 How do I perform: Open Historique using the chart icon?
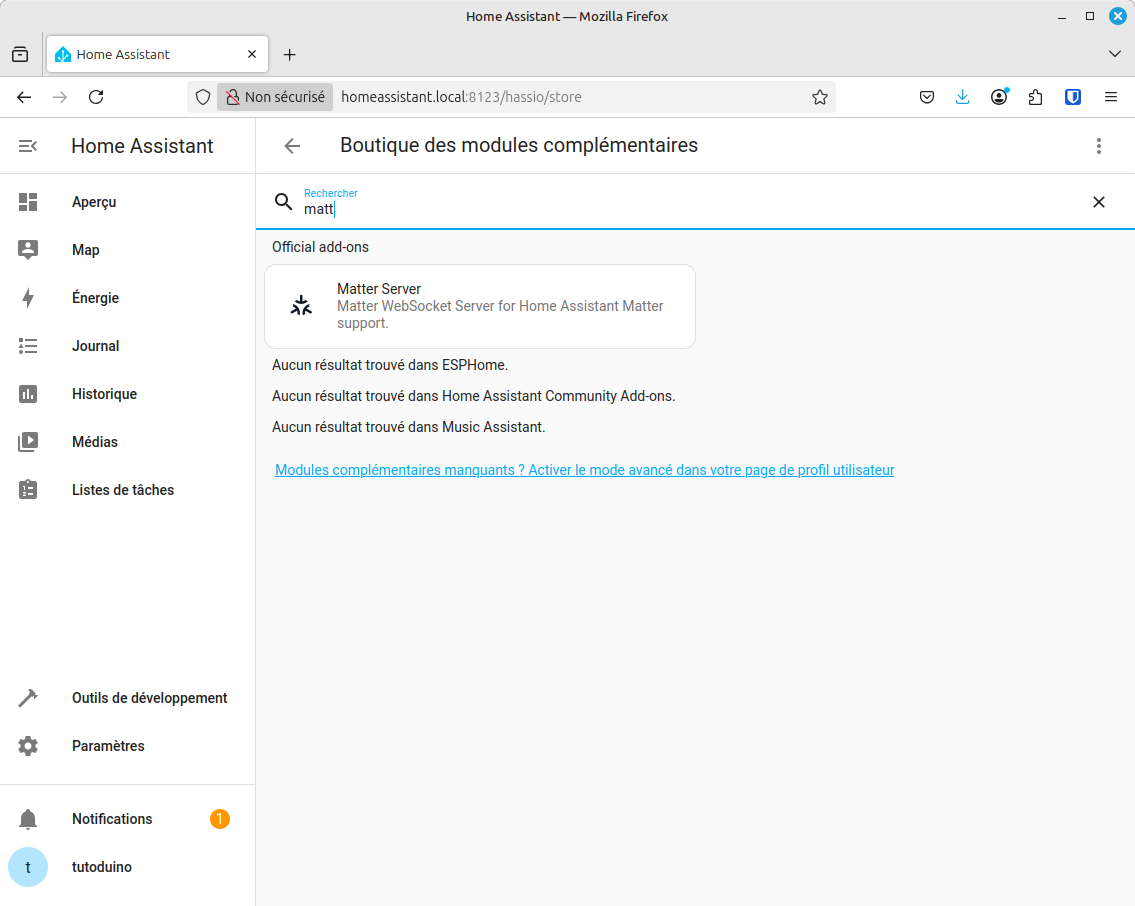[28, 394]
